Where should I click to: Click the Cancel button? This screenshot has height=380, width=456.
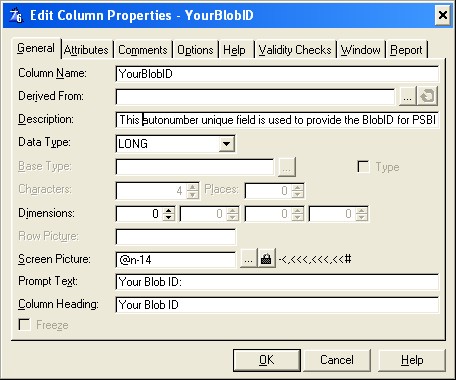click(x=337, y=360)
